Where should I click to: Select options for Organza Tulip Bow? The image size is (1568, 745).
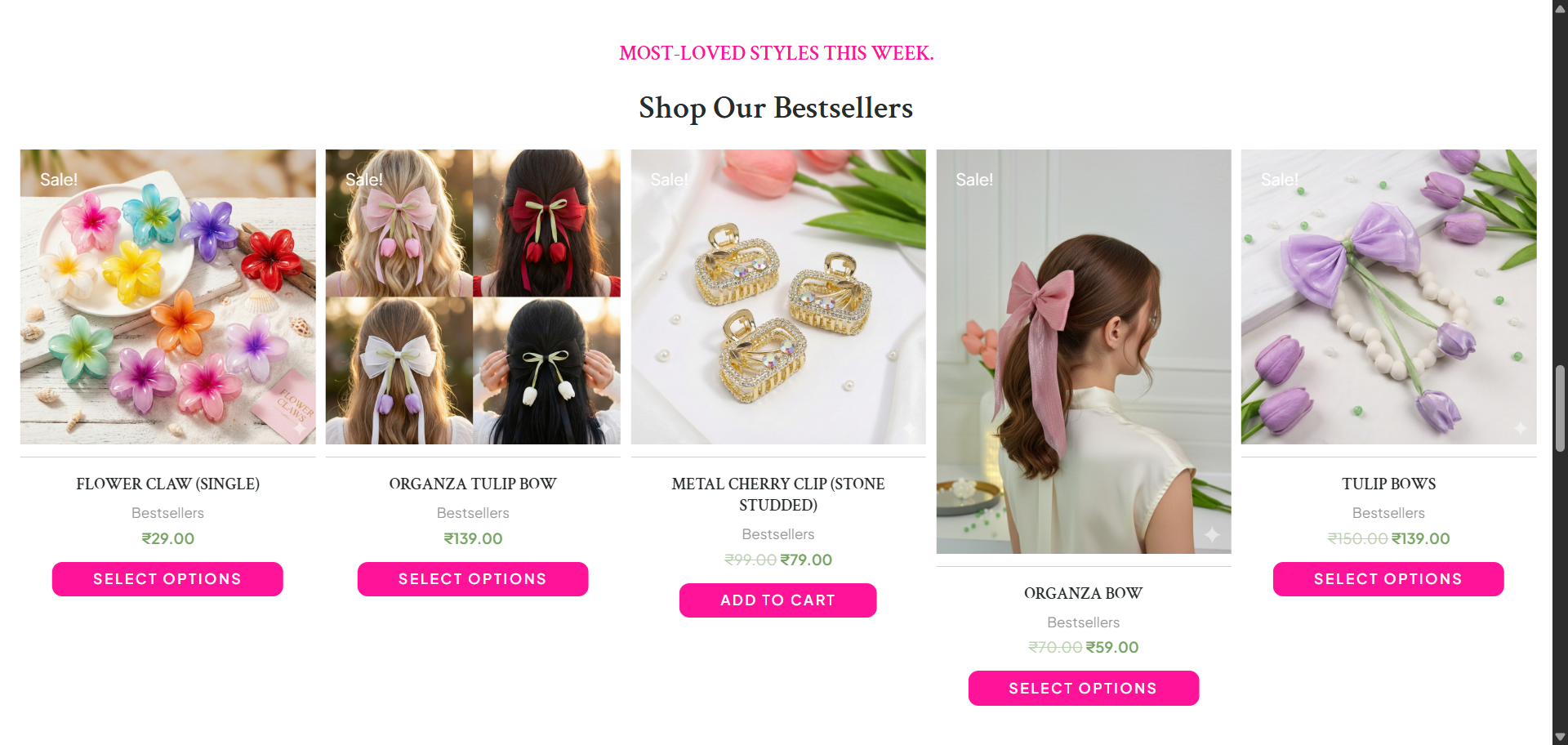(473, 579)
